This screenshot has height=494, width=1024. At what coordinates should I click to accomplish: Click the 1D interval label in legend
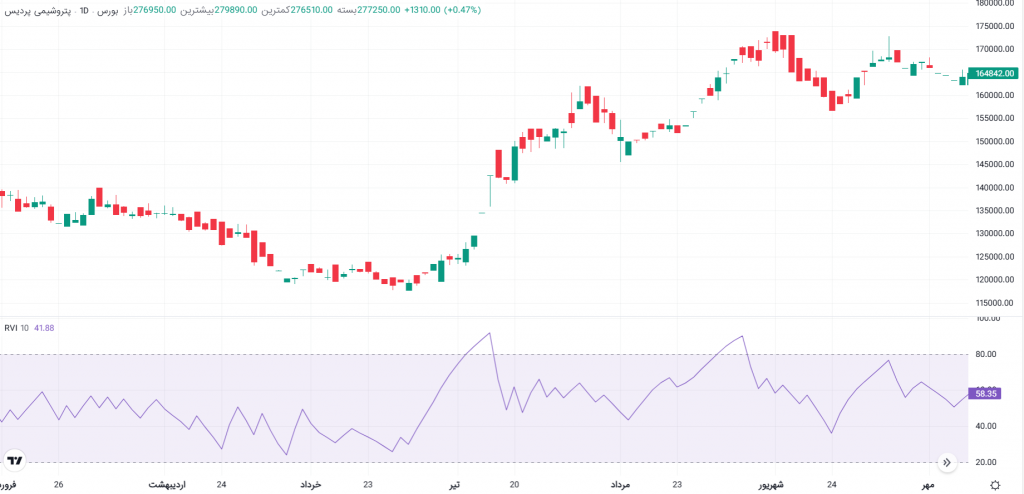(x=84, y=10)
